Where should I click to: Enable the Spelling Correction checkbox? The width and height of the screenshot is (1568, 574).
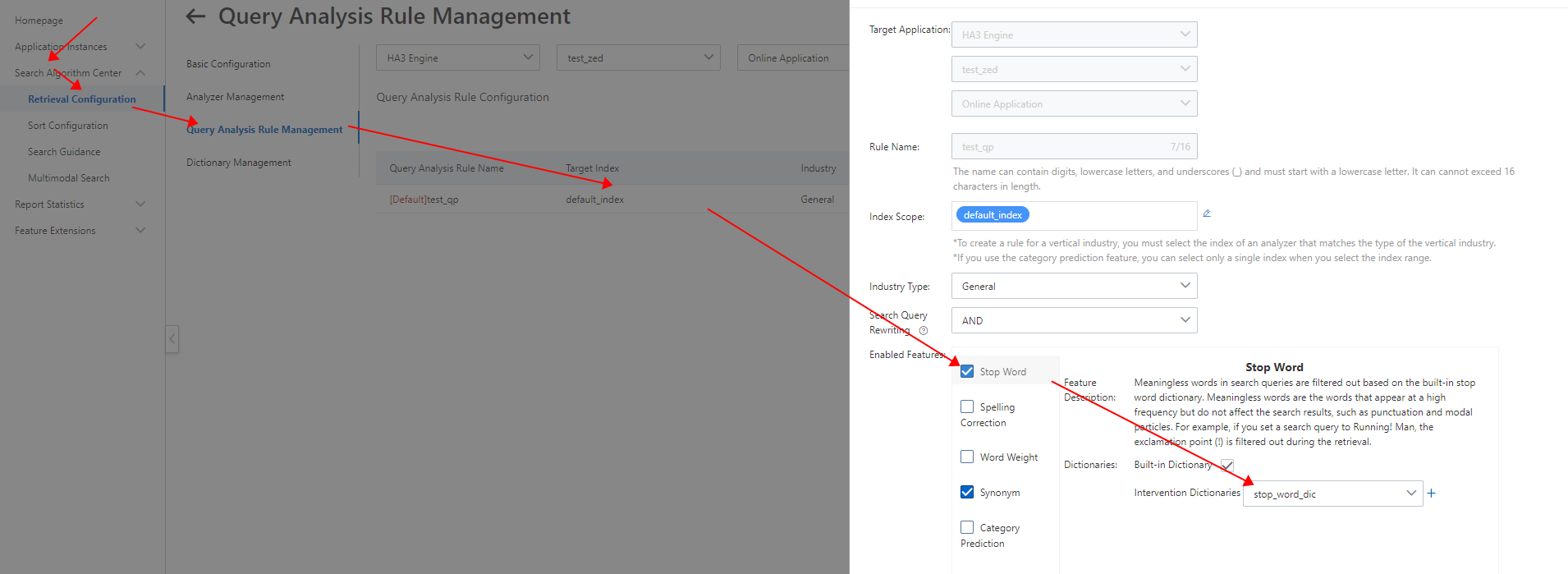[967, 406]
